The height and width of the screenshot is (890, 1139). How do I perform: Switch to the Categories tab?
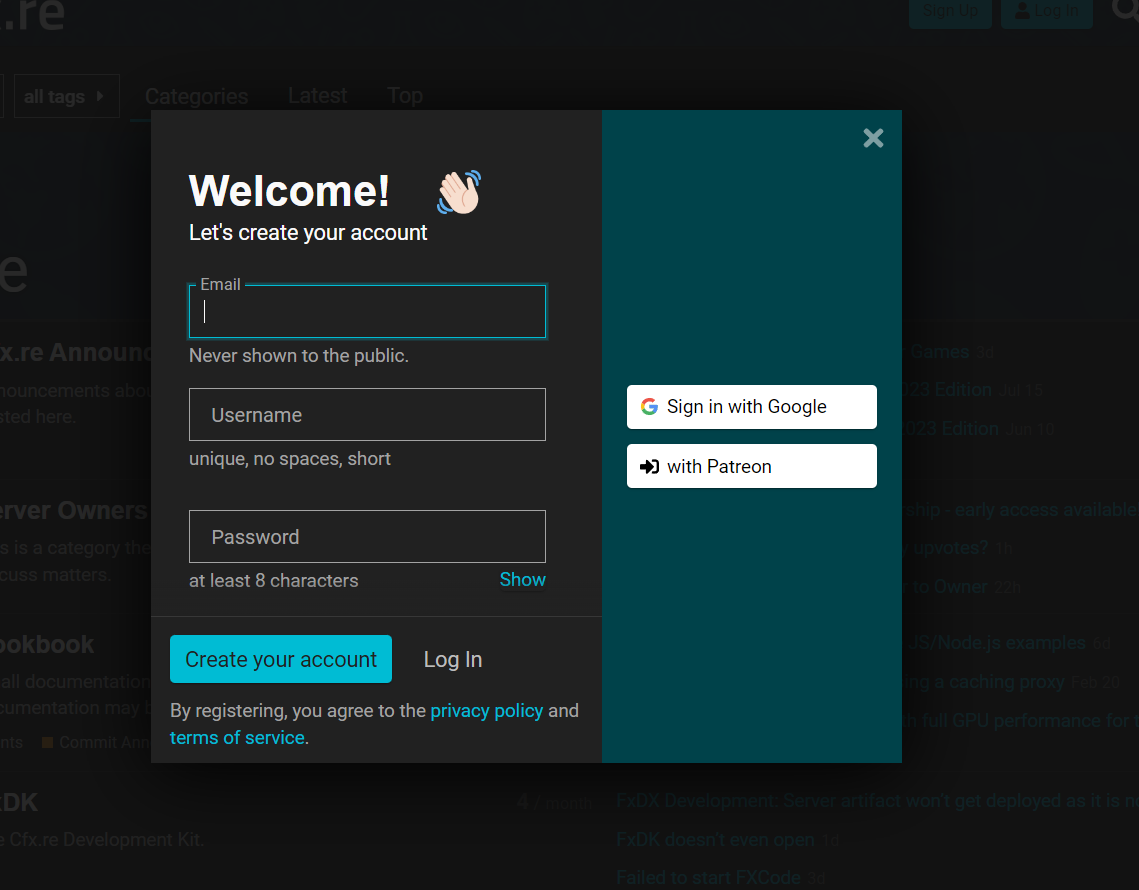pyautogui.click(x=196, y=97)
